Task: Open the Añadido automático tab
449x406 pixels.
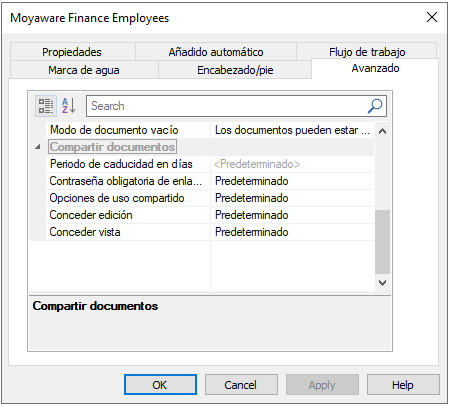Action: click(216, 52)
